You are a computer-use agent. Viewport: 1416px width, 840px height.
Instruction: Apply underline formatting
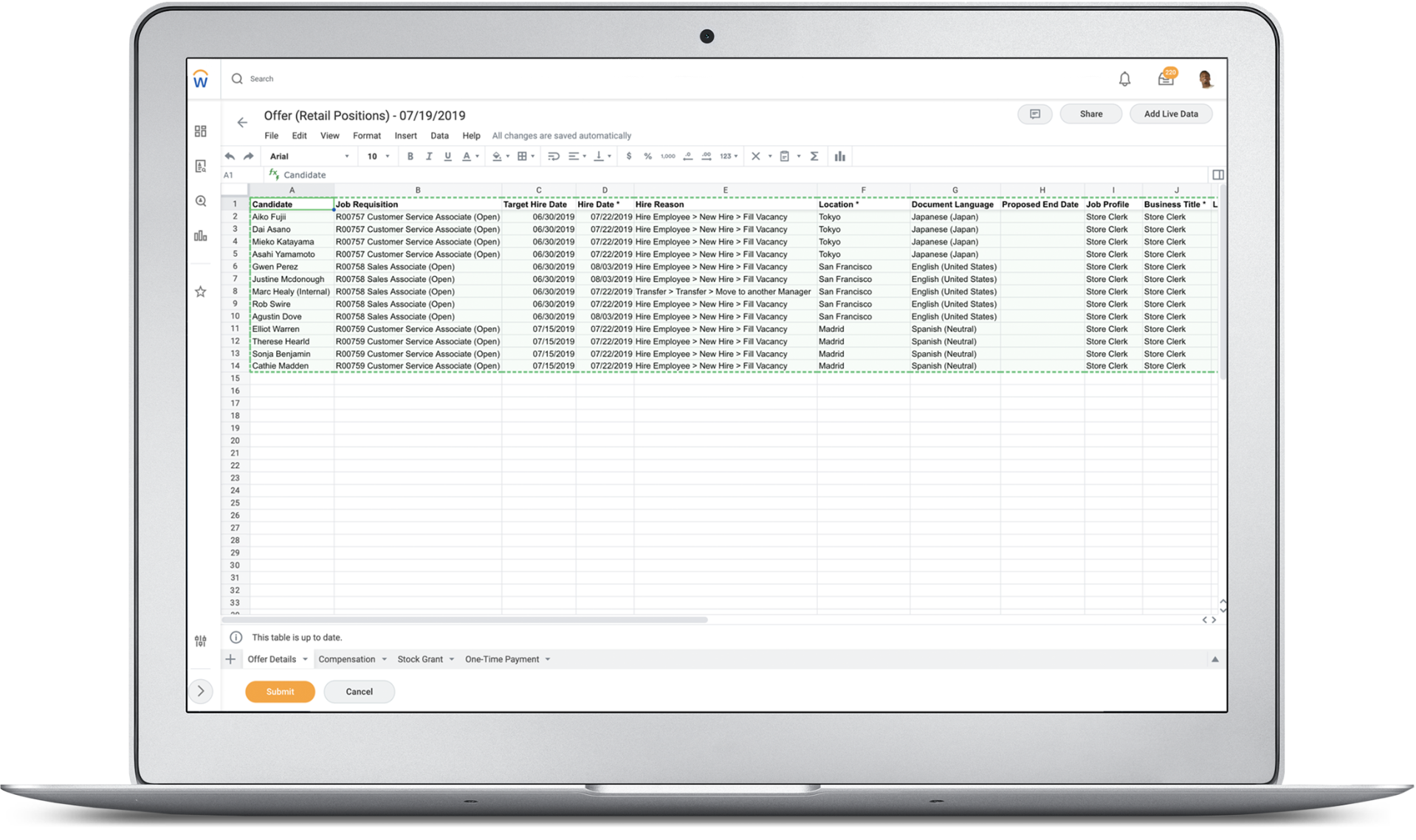(447, 156)
